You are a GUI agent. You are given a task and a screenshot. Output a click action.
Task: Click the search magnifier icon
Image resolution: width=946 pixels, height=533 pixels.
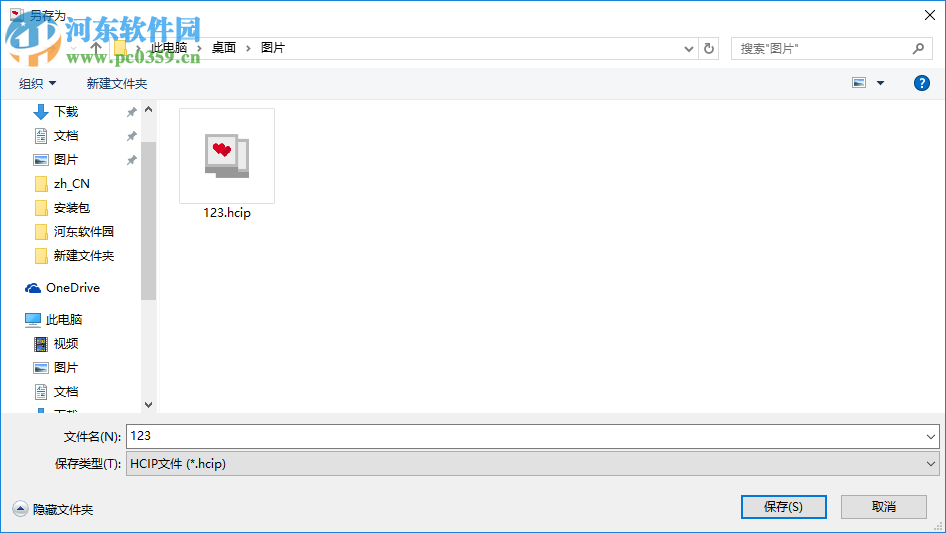coord(918,48)
